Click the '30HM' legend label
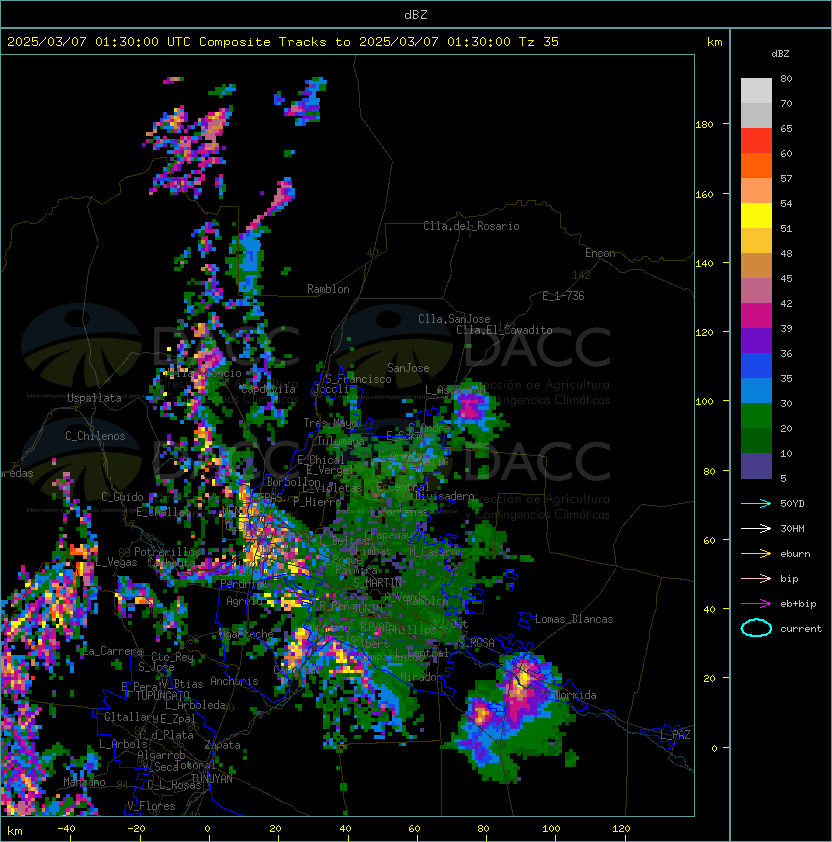 792,529
